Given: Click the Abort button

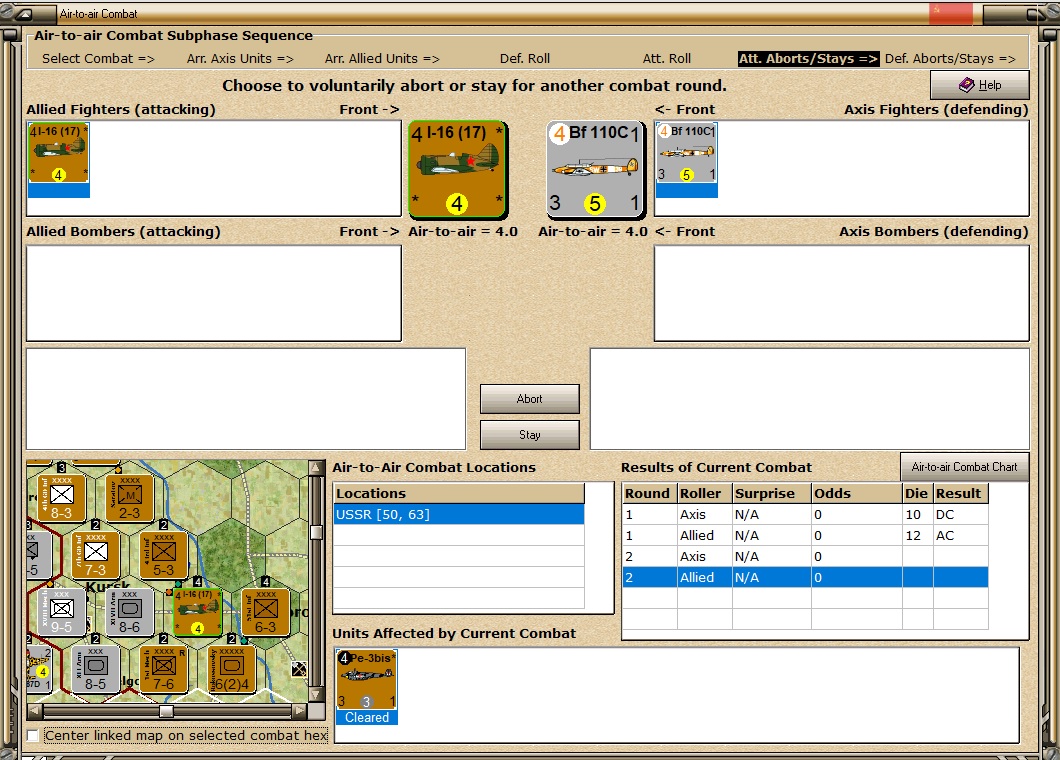Looking at the screenshot, I should (x=529, y=399).
